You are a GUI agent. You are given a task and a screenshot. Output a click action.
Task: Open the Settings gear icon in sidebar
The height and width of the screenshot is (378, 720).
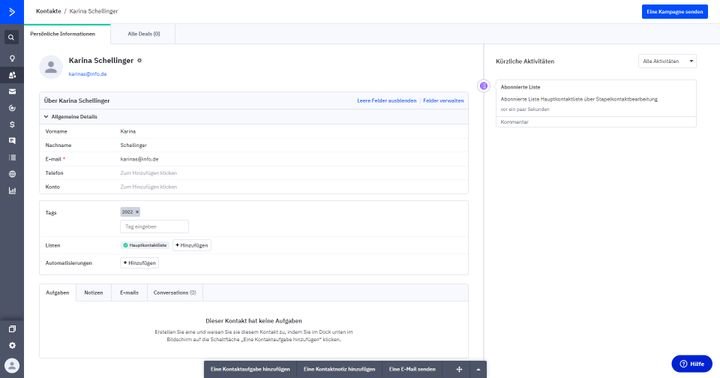(x=12, y=345)
